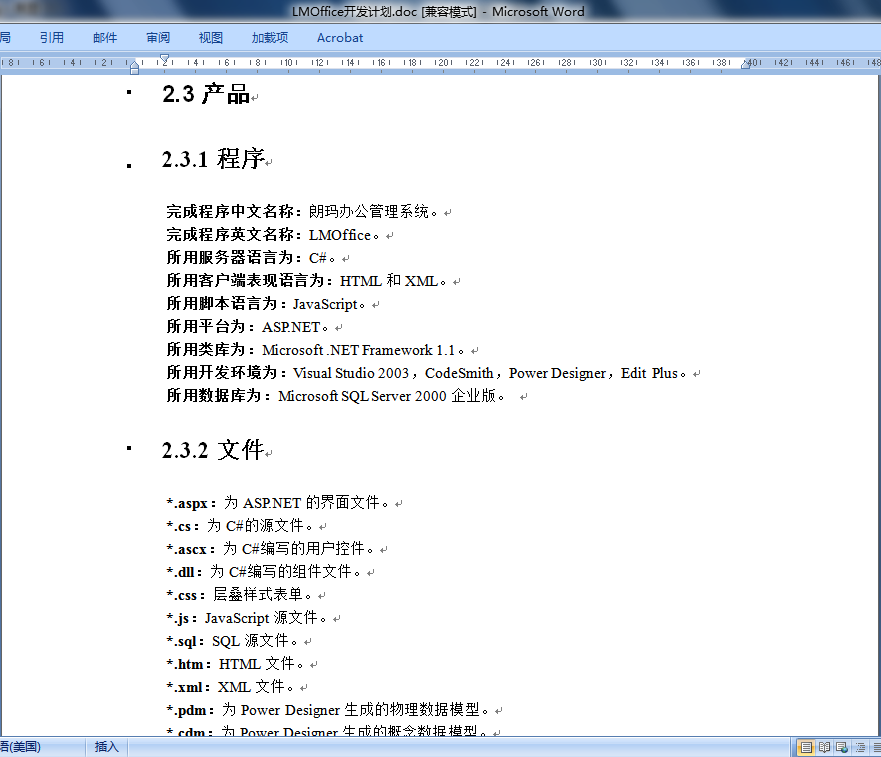This screenshot has height=757, width=881.
Task: Click the language indicator 语(美国) in status bar
Action: point(20,747)
